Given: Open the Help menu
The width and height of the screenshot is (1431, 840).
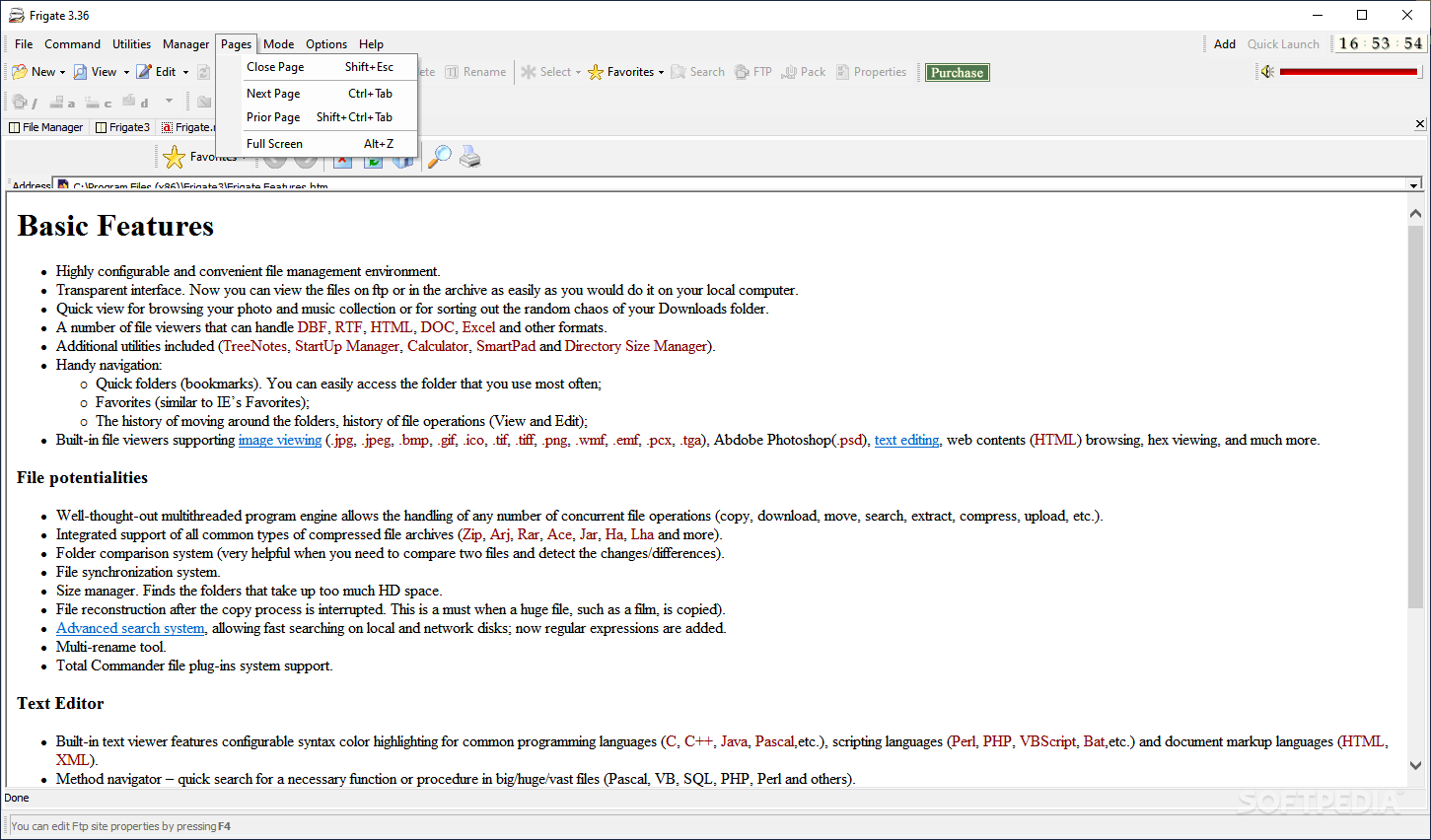Looking at the screenshot, I should [371, 44].
